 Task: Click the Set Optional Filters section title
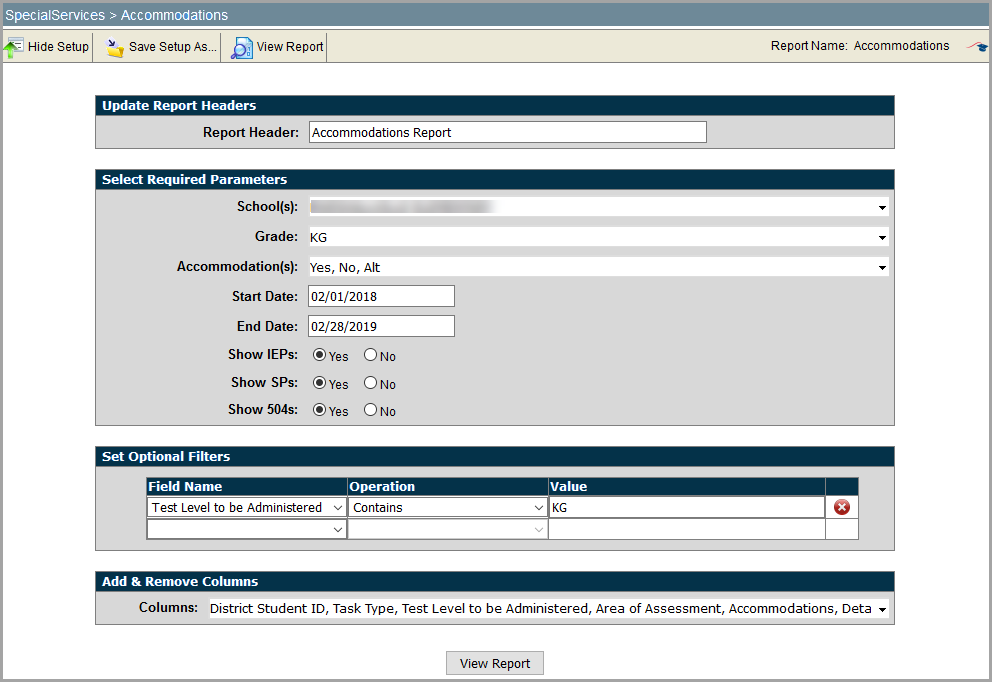[166, 457]
